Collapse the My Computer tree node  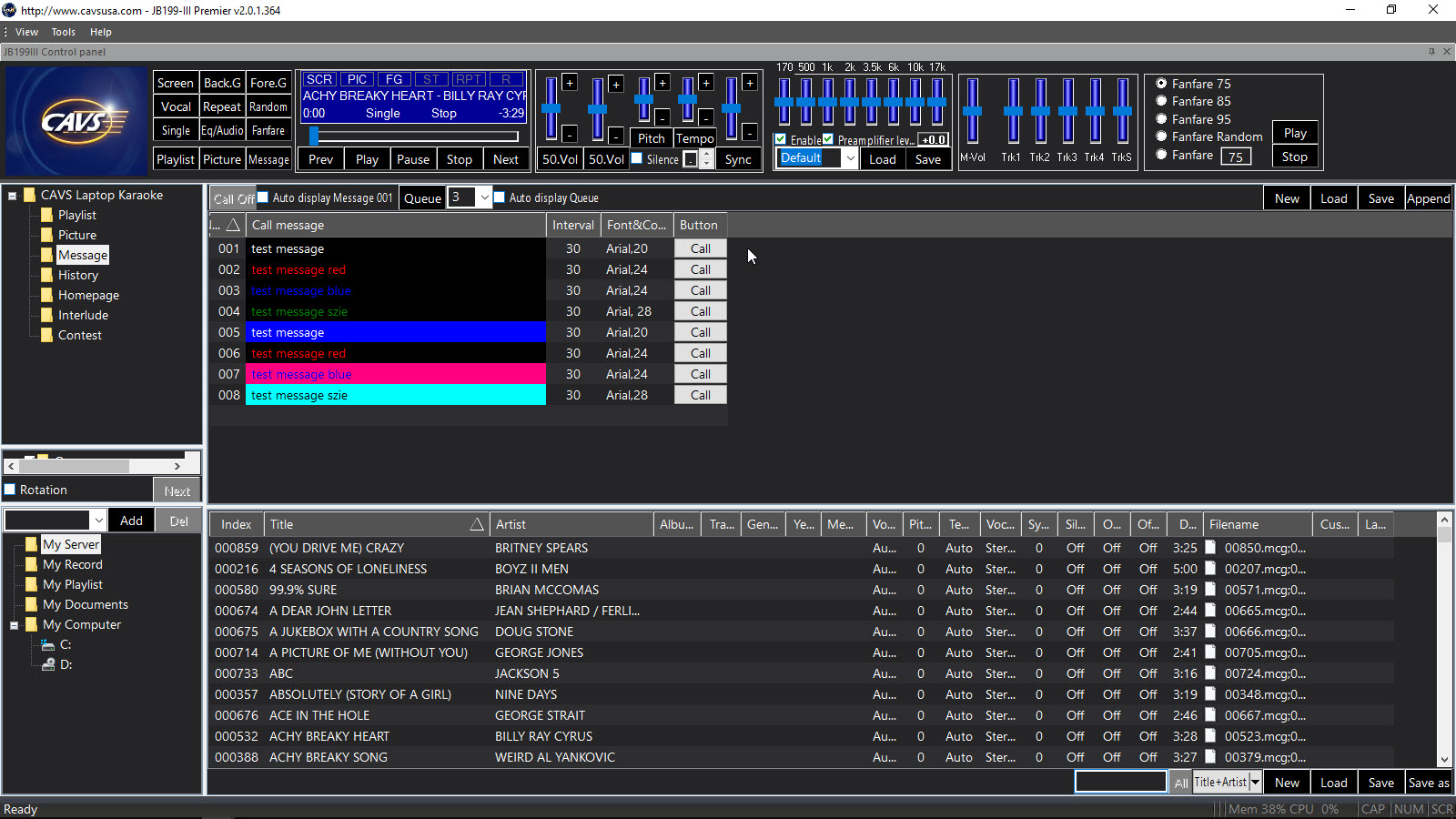[14, 625]
